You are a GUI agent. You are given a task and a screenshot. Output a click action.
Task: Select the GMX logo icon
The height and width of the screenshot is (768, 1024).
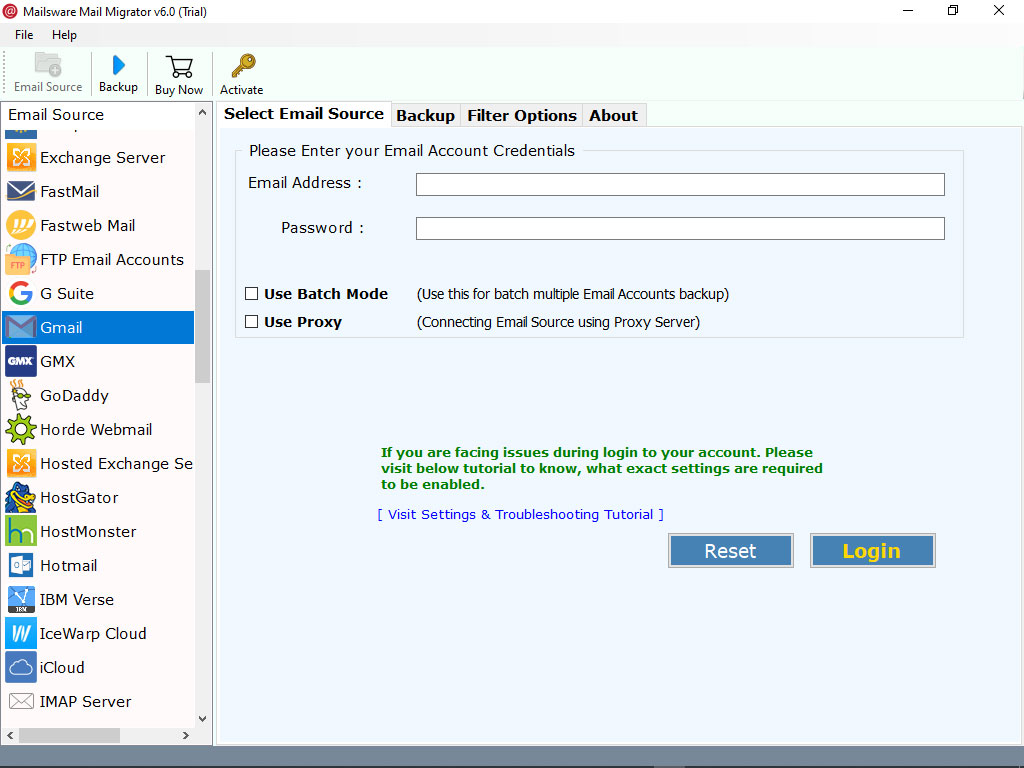click(x=21, y=361)
